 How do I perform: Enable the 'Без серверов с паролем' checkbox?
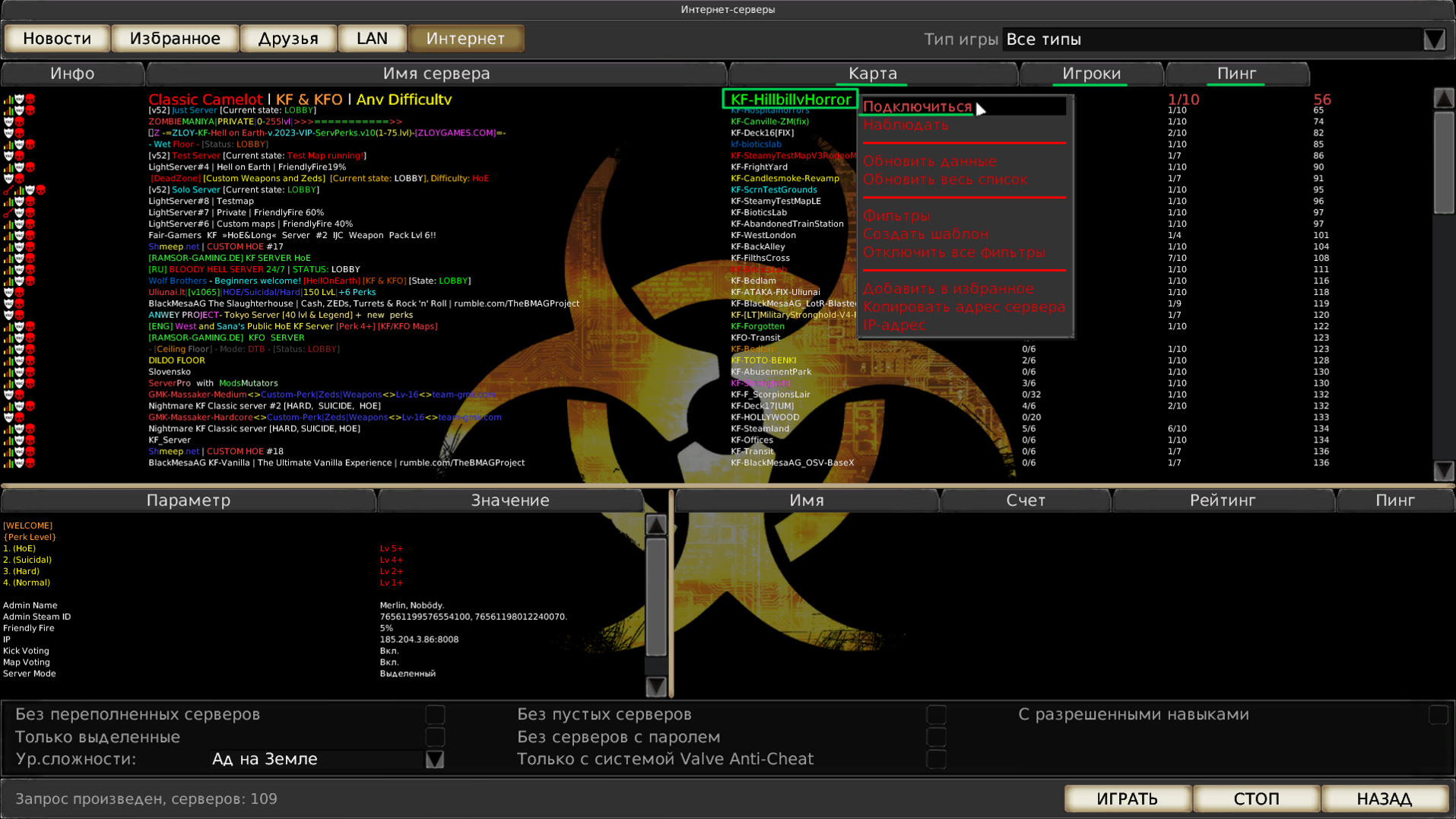[x=936, y=737]
